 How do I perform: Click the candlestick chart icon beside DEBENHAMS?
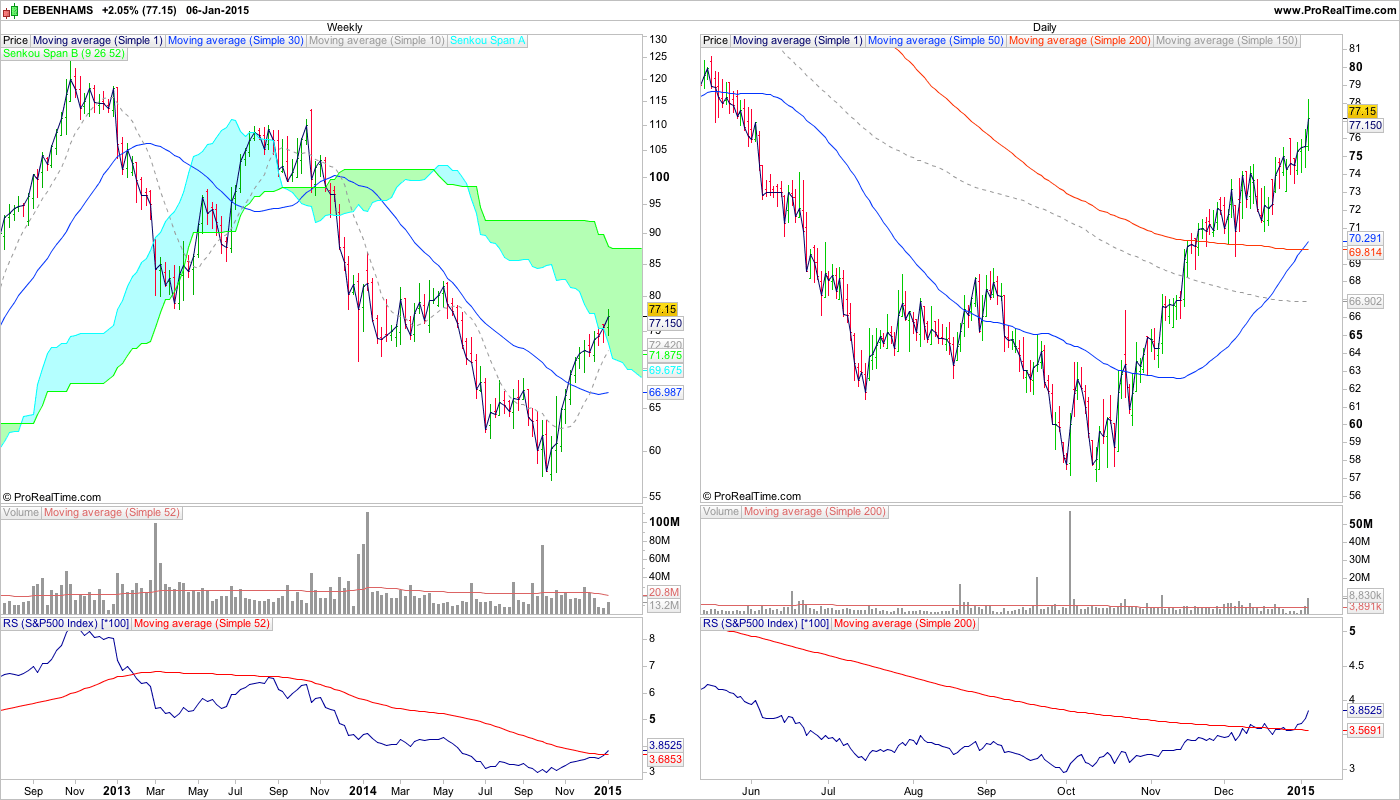11,10
